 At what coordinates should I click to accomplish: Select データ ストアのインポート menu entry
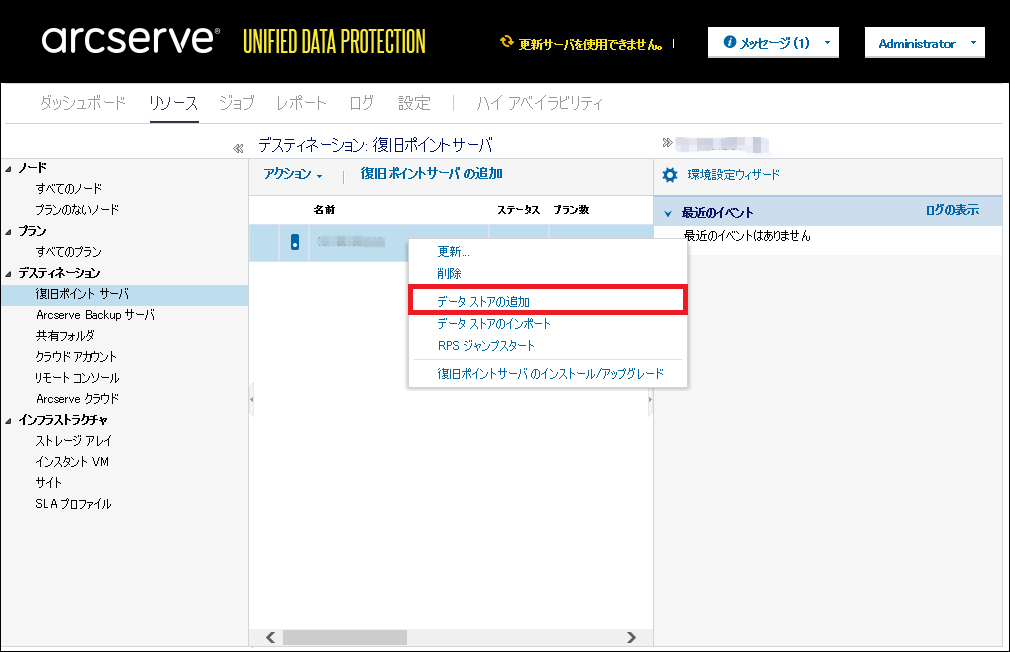click(494, 323)
